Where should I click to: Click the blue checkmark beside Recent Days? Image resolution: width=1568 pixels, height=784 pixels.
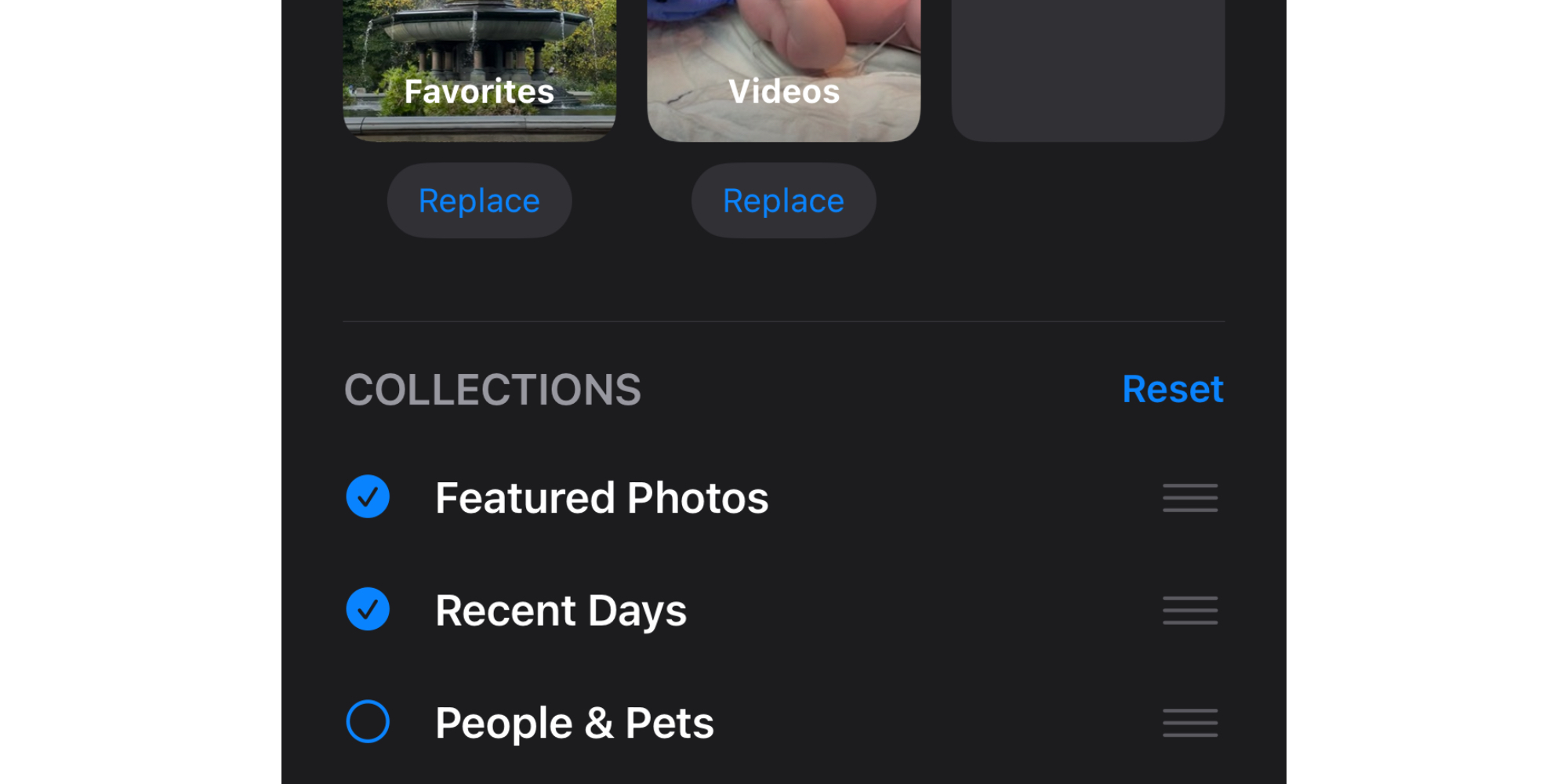[367, 610]
